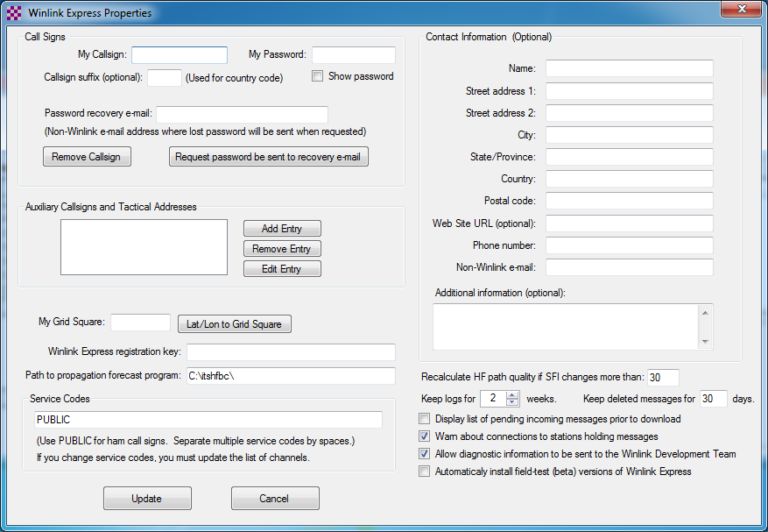Click the Add Entry button
Screen dimensions: 768x532
(x=282, y=228)
